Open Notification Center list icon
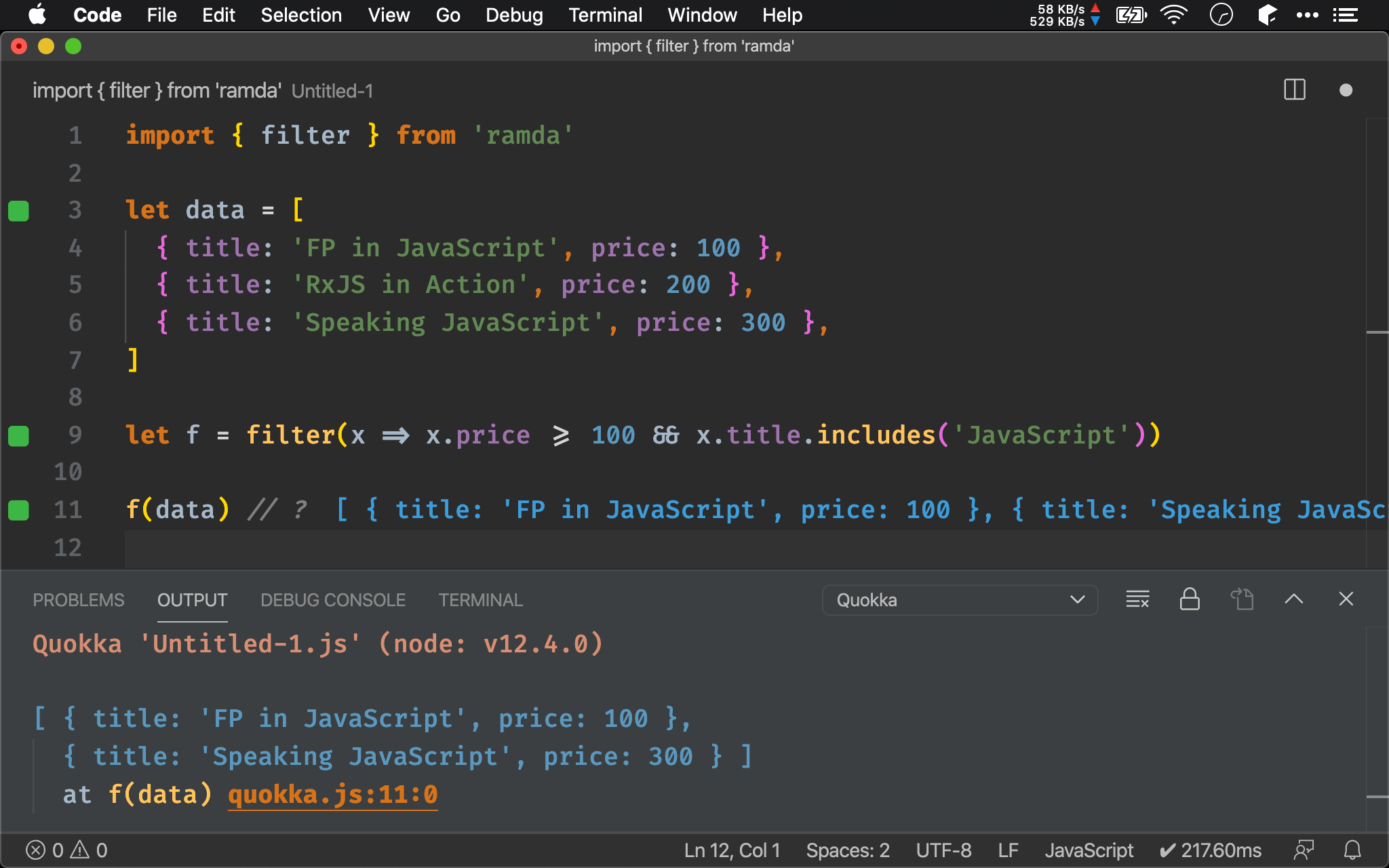This screenshot has height=868, width=1389. tap(1345, 15)
